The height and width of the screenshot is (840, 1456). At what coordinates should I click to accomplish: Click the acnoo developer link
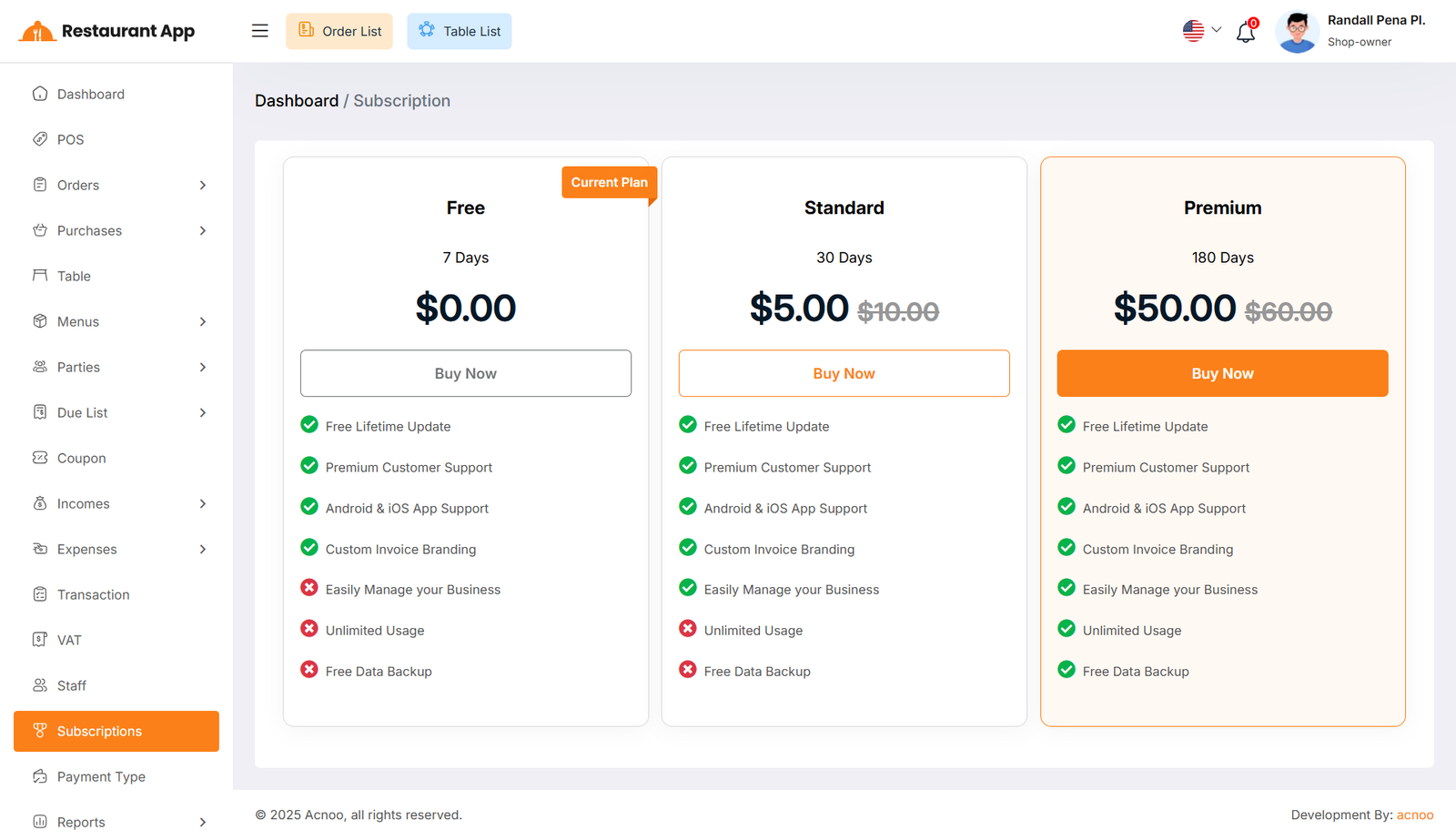click(x=1414, y=815)
